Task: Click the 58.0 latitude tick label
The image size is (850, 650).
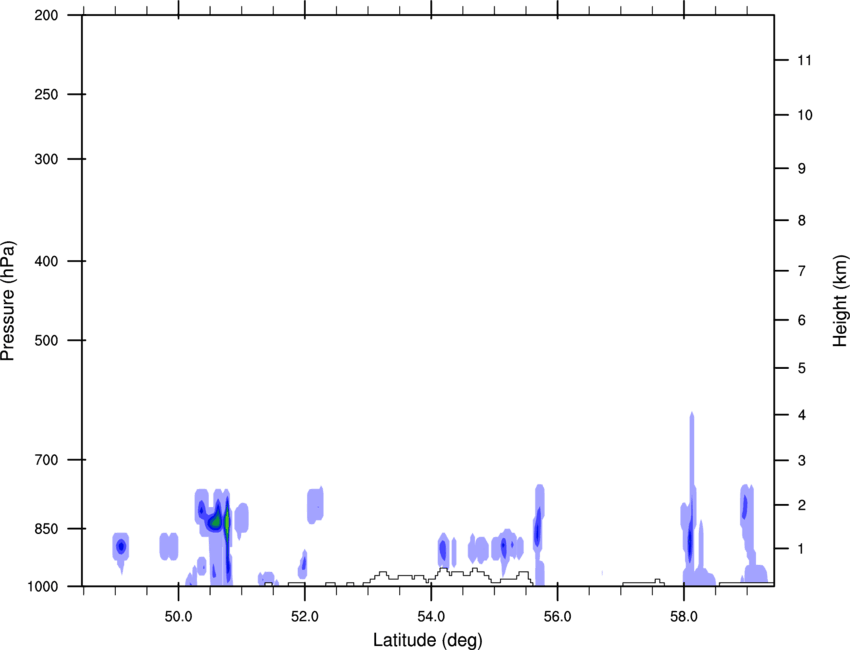Action: pyautogui.click(x=684, y=617)
